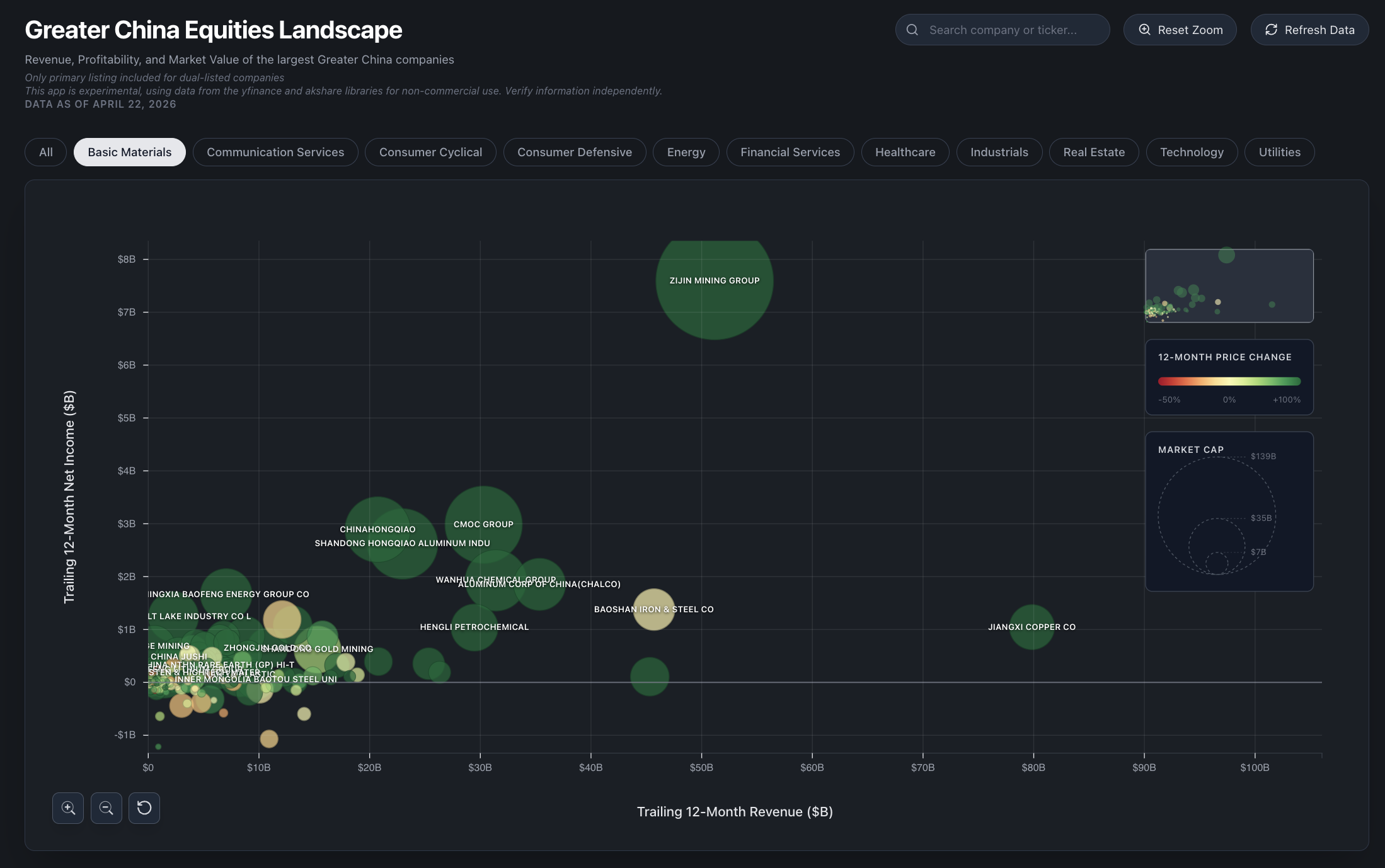This screenshot has width=1385, height=868.
Task: Click the Reset Zoom button
Action: click(1180, 30)
